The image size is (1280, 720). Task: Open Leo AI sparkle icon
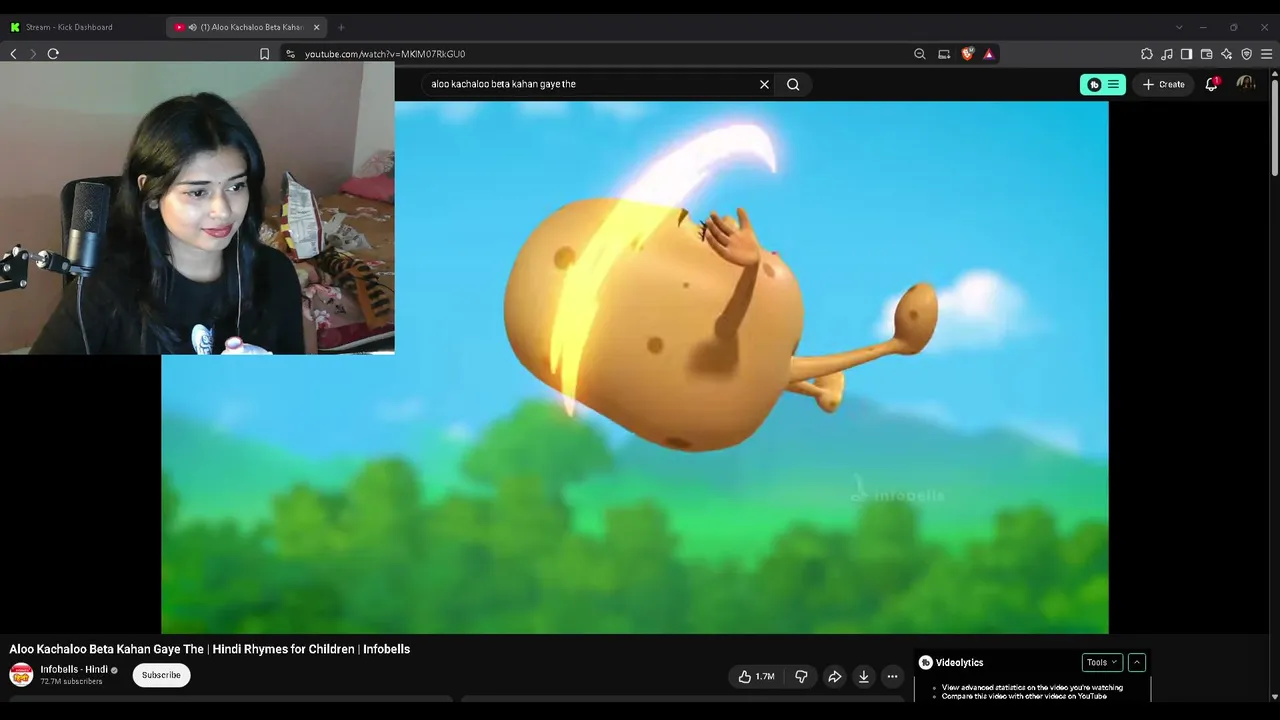click(1226, 54)
